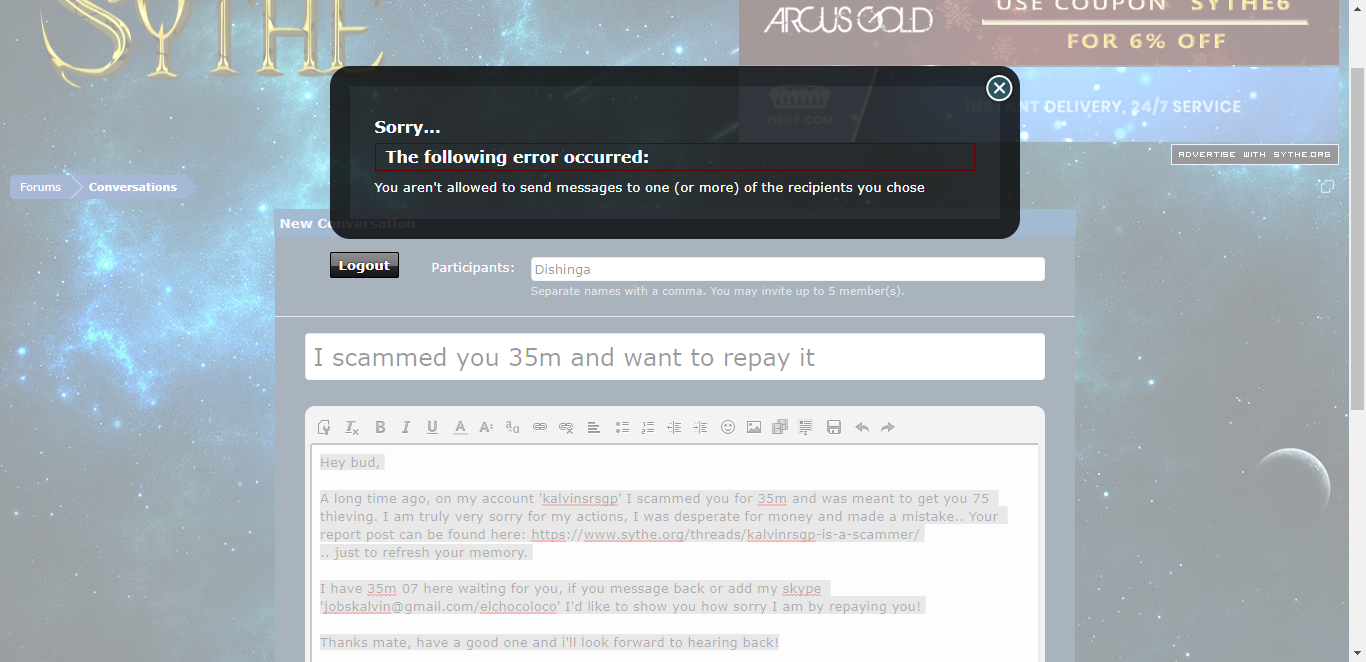Open the Conversations breadcrumb link
The height and width of the screenshot is (662, 1366).
[133, 187]
